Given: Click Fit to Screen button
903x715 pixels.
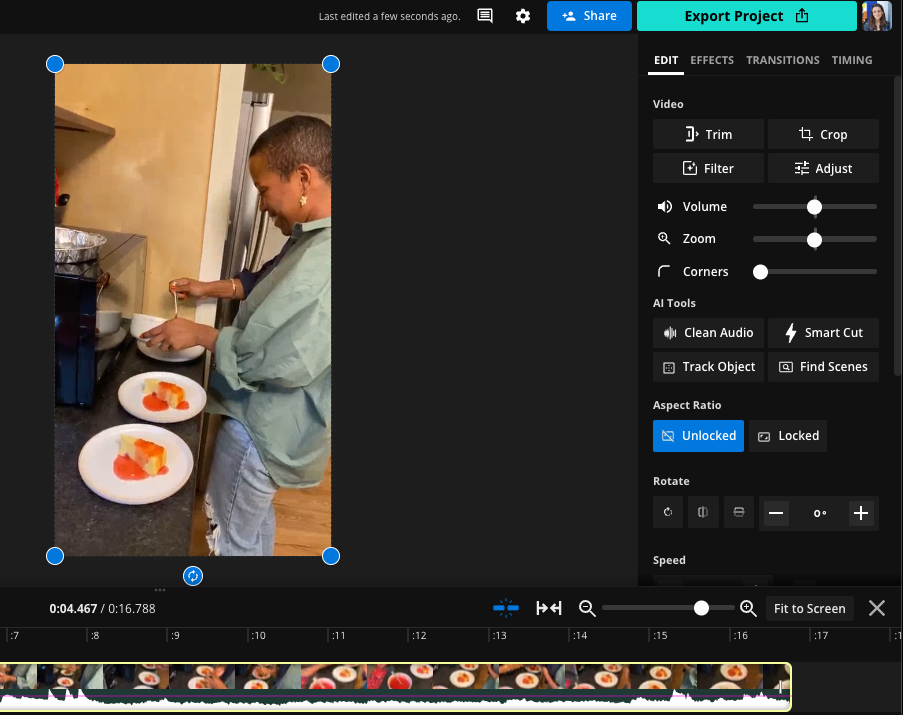Looking at the screenshot, I should (x=809, y=608).
